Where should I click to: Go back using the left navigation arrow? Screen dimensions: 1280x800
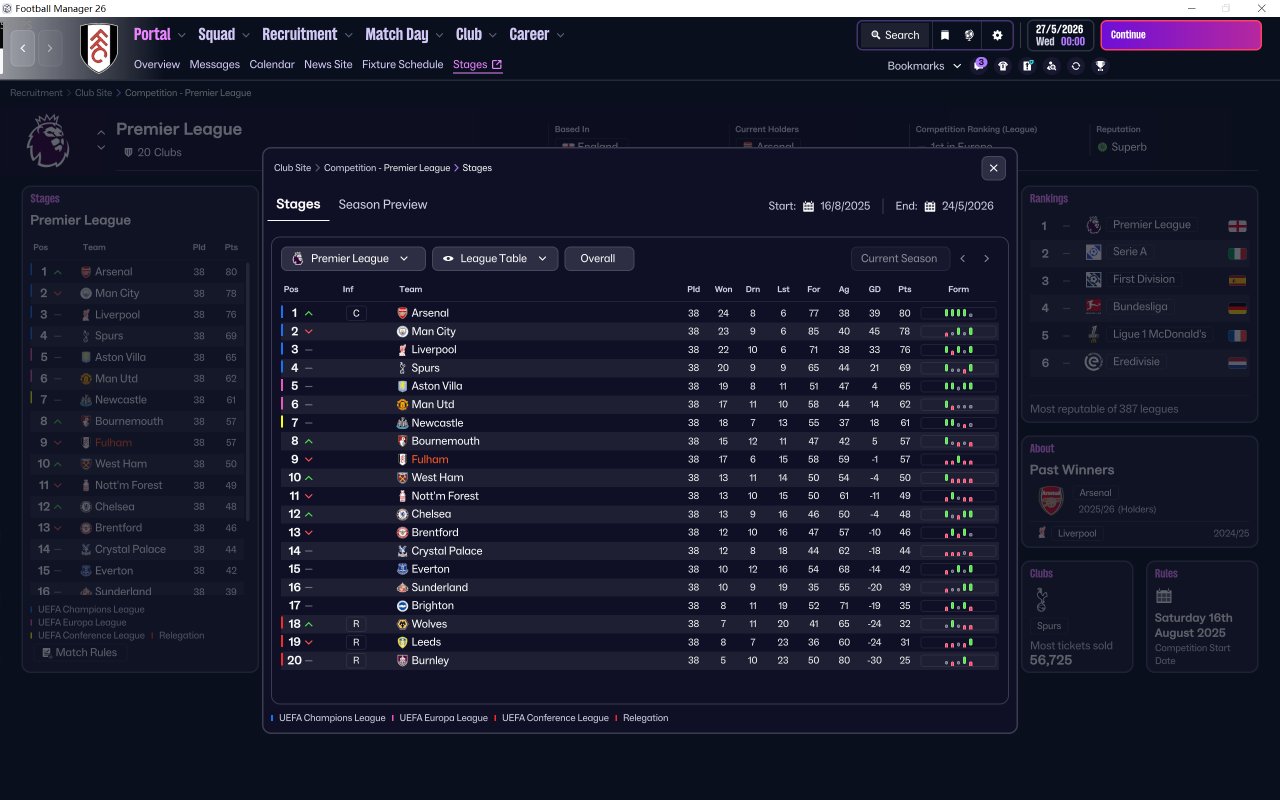tap(23, 48)
